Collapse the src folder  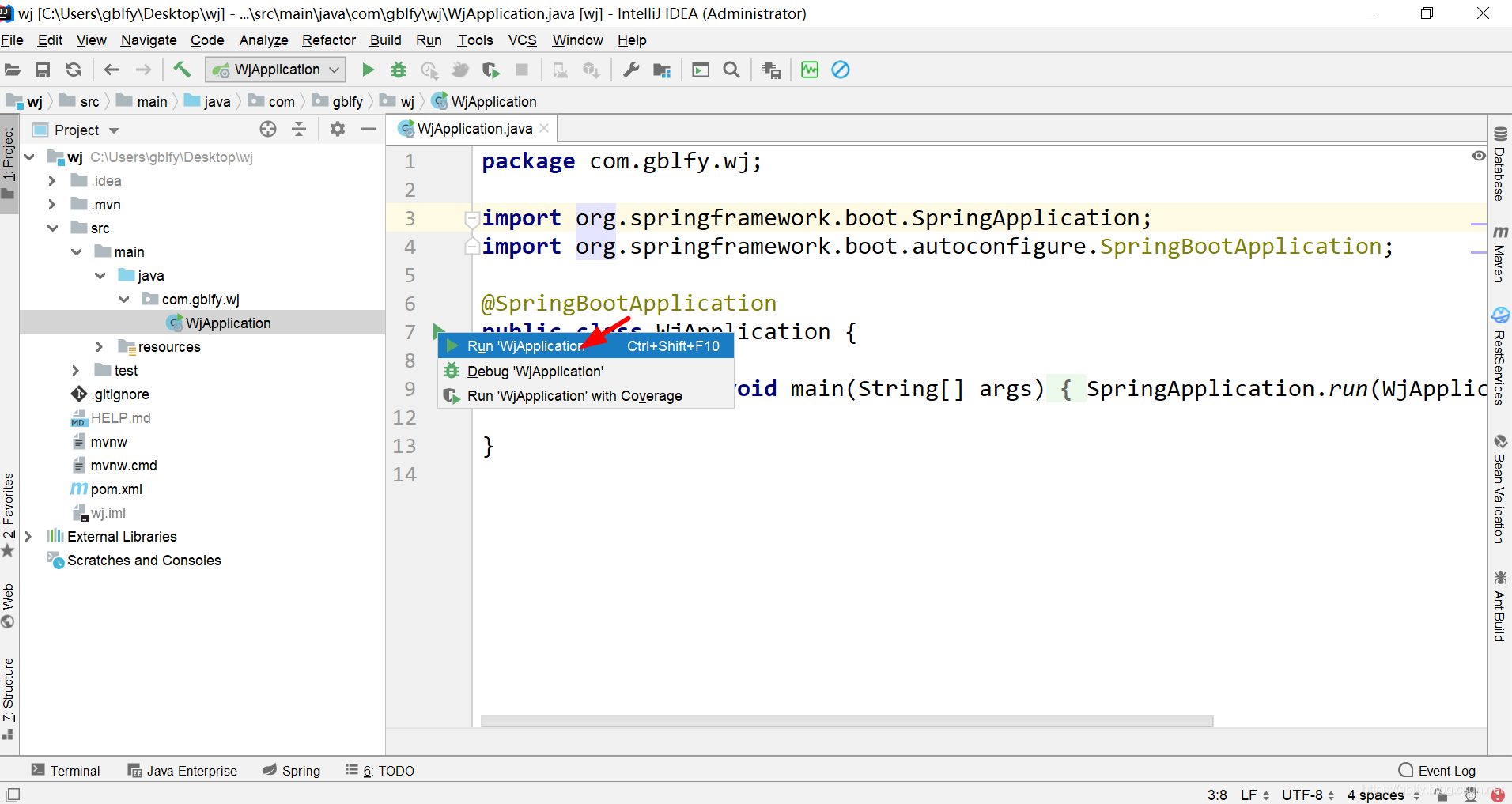point(53,228)
